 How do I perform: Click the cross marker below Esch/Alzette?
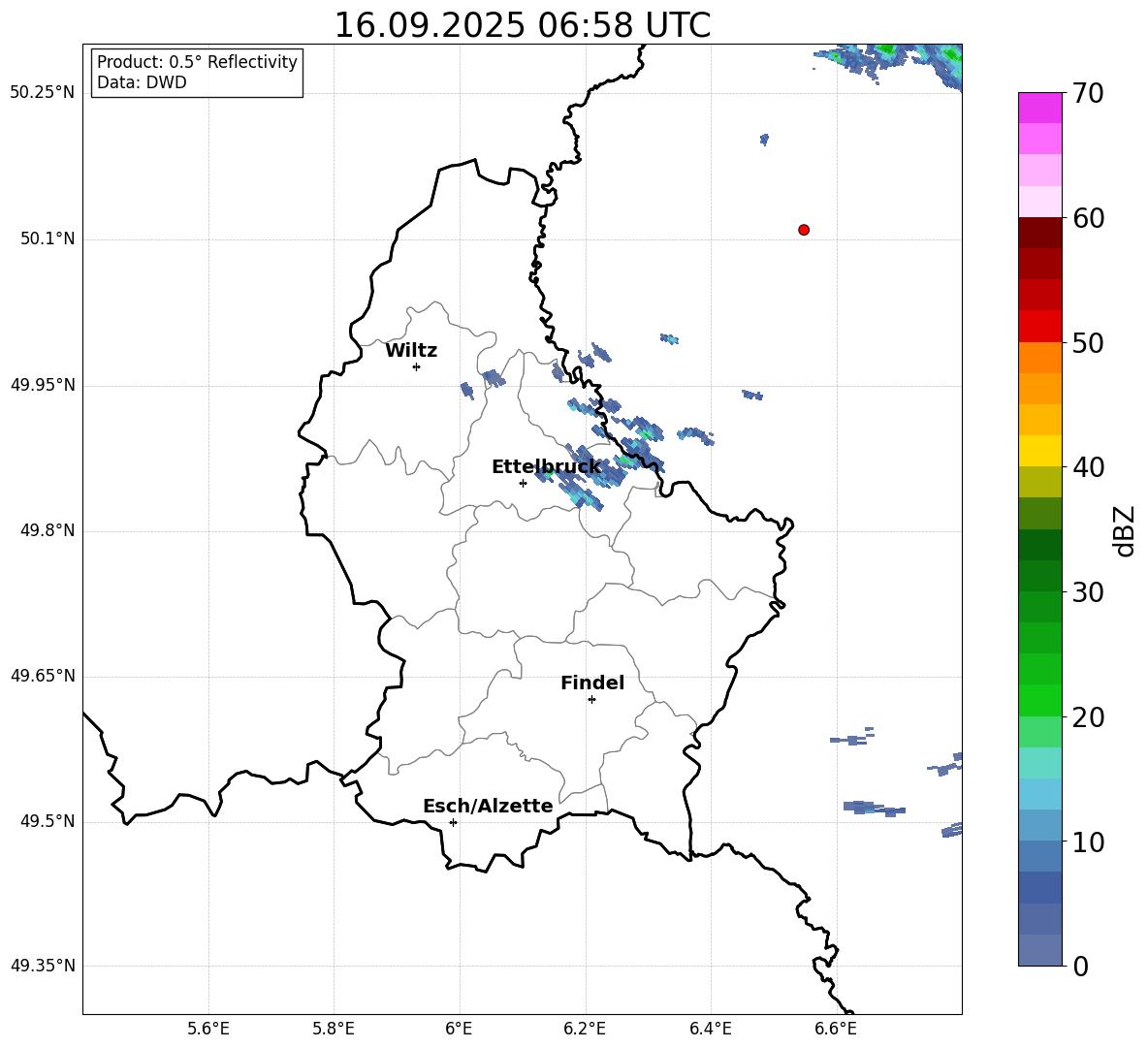tap(453, 822)
